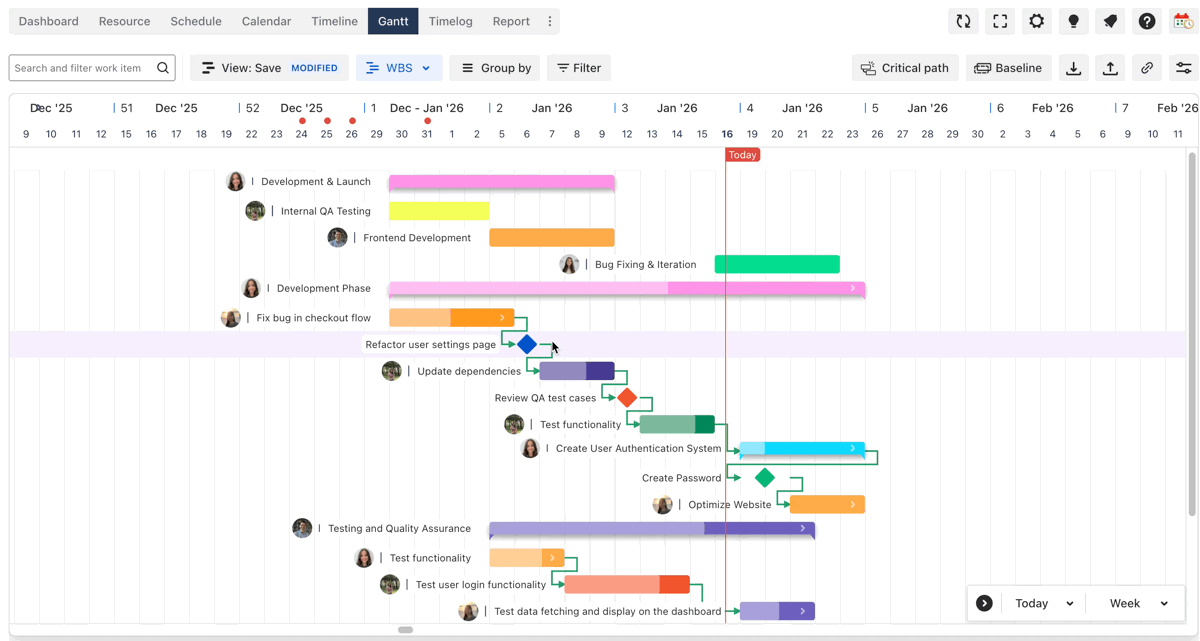The width and height of the screenshot is (1200, 641).
Task: Open settings gear icon
Action: [x=1036, y=21]
